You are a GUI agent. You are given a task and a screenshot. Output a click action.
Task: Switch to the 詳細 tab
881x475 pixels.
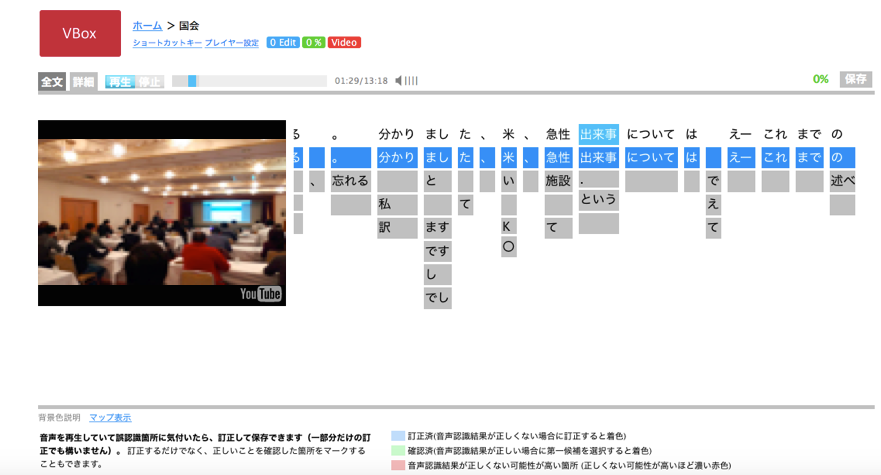pyautogui.click(x=84, y=82)
